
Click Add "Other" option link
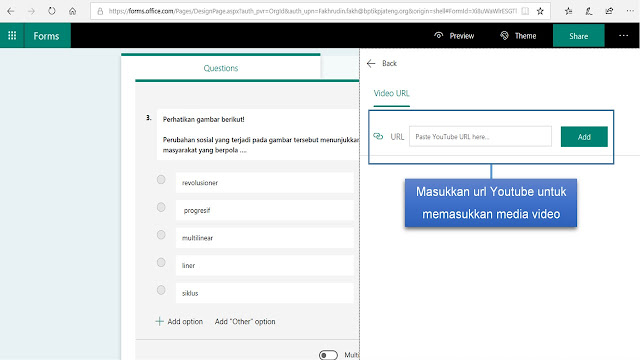coord(245,322)
